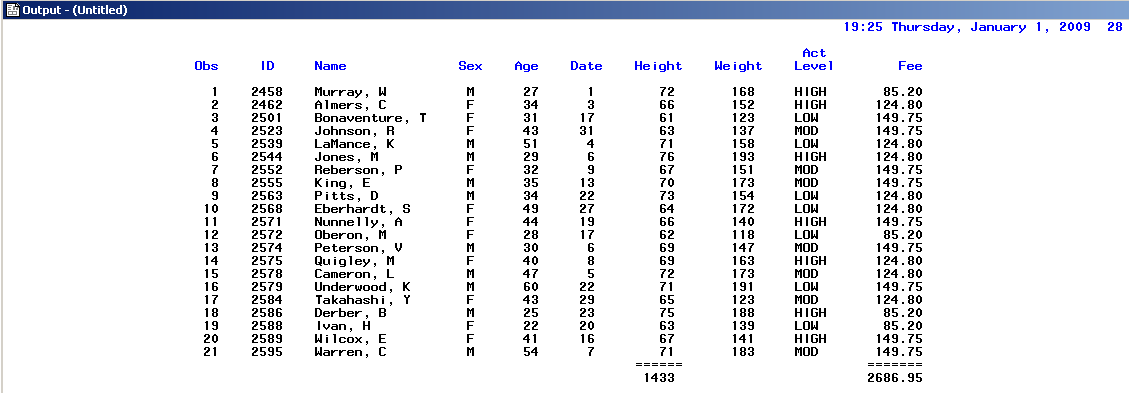Screen dimensions: 1129x393
Task: Click height value 76 in Jones row
Action: point(666,157)
